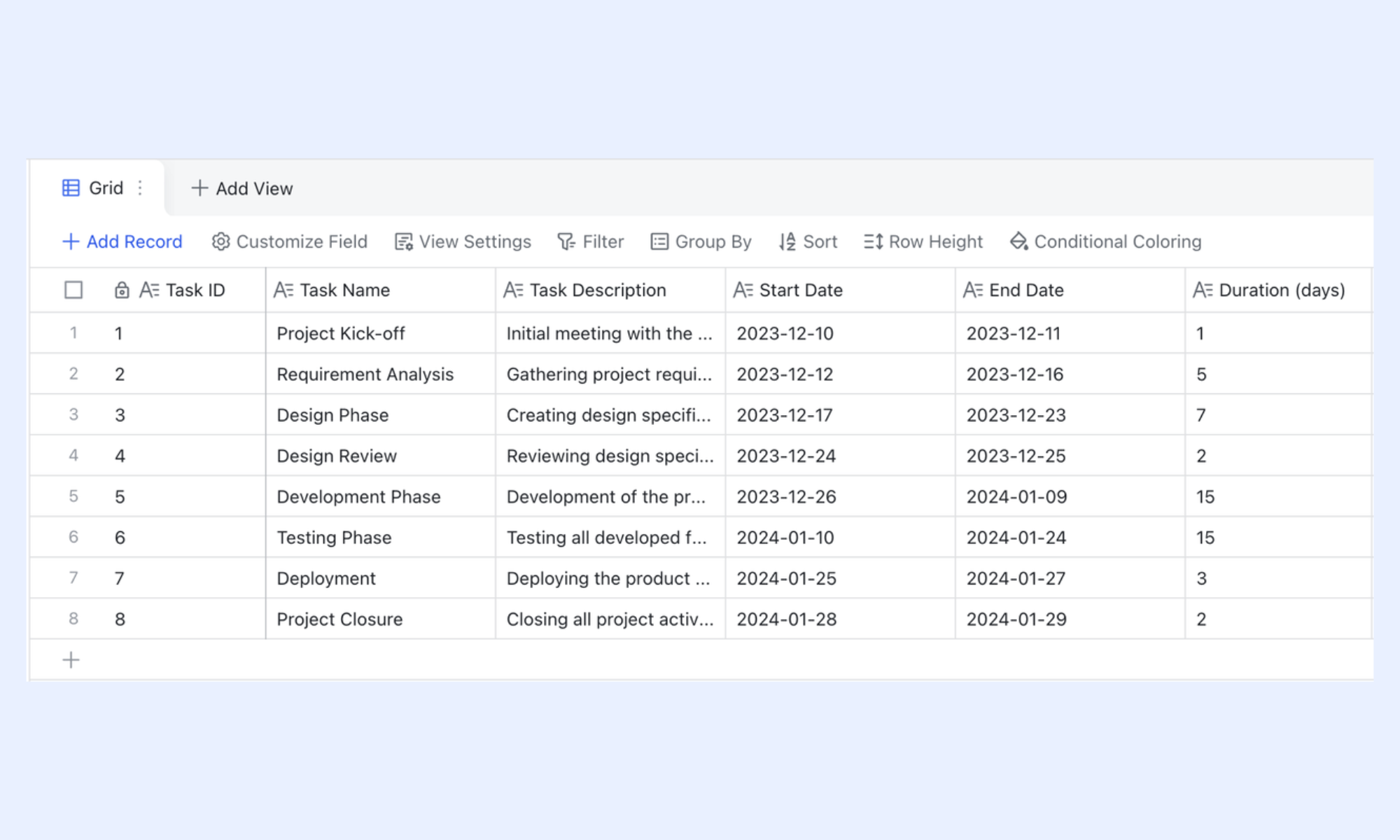Select the Development Phase cell
Viewport: 1400px width, 840px height.
(x=381, y=496)
